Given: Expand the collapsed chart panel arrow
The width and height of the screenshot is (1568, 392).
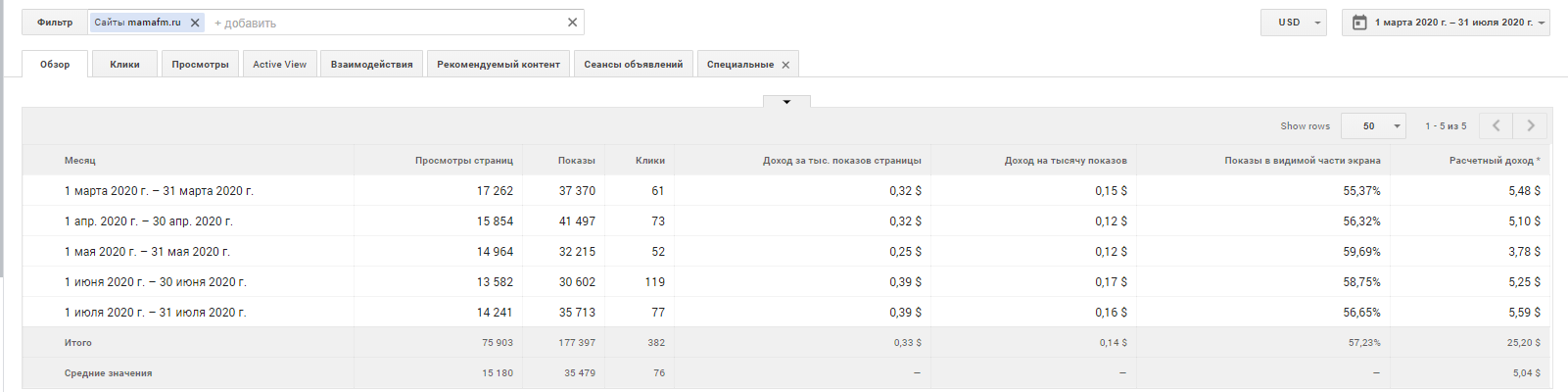Looking at the screenshot, I should click(x=786, y=101).
